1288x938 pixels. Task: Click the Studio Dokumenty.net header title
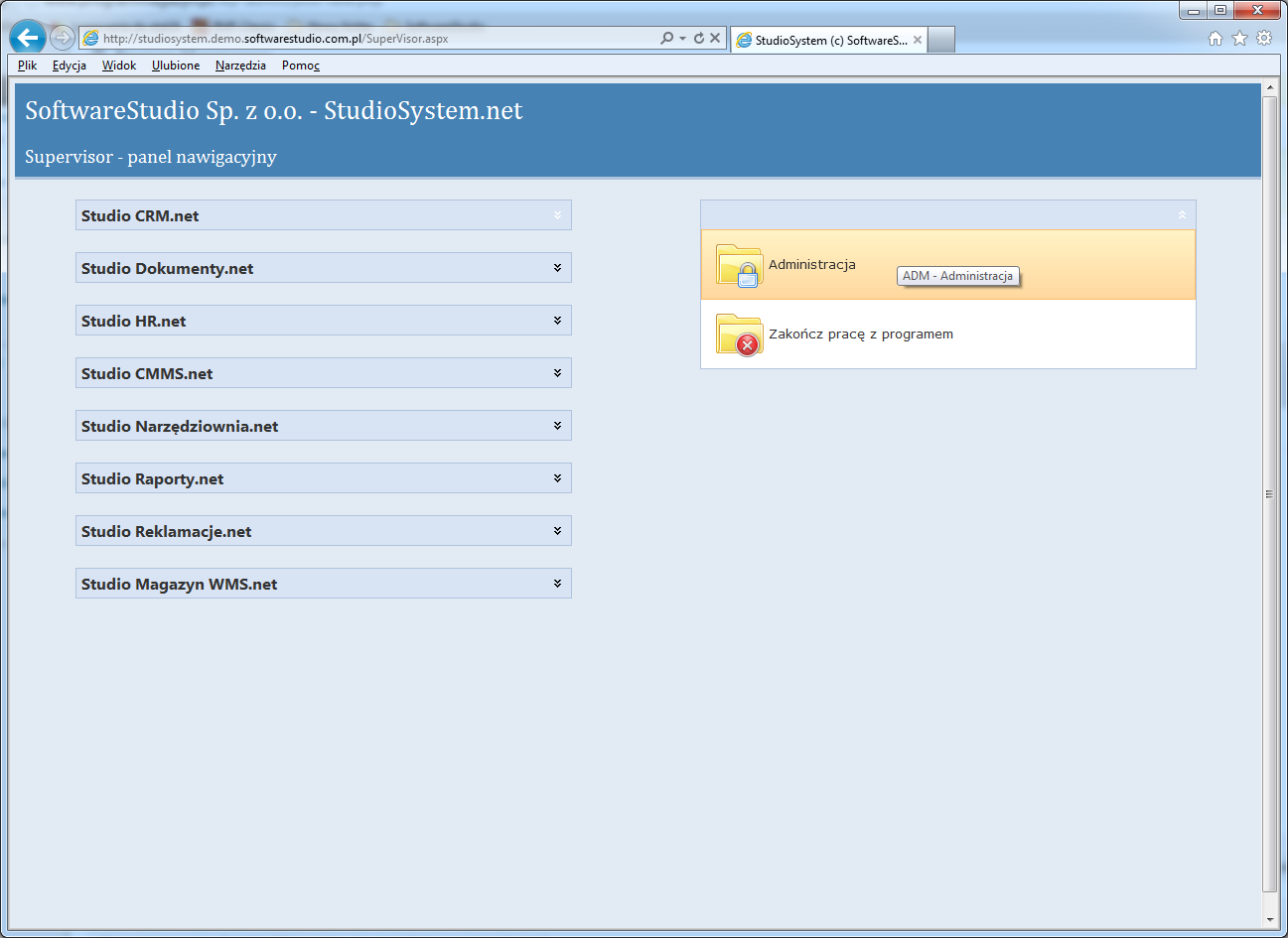click(x=167, y=268)
